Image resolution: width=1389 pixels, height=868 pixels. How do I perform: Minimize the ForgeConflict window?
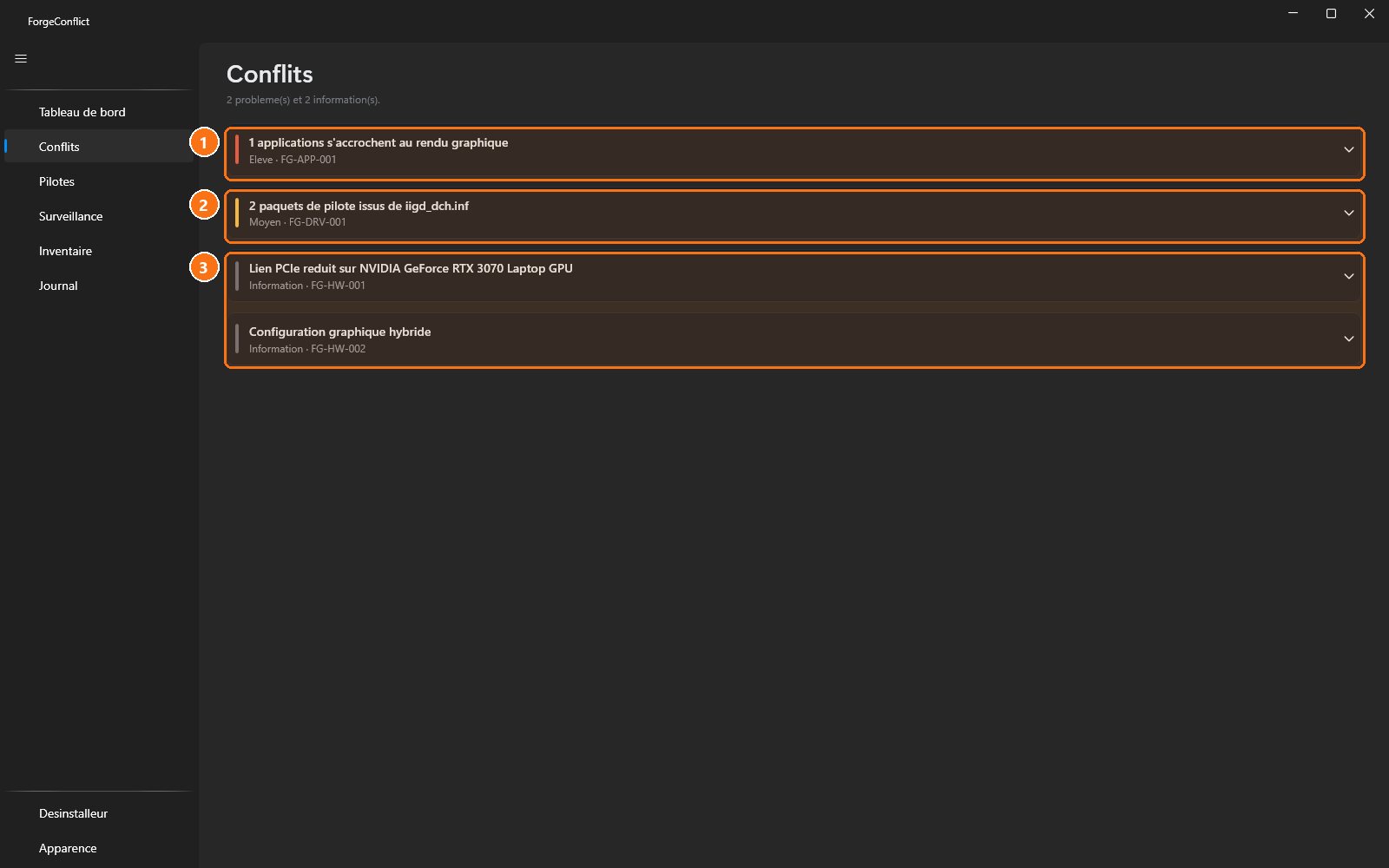coord(1293,14)
